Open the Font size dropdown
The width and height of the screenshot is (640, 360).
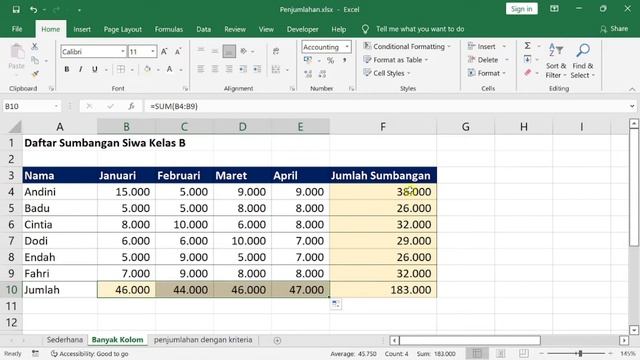153,51
